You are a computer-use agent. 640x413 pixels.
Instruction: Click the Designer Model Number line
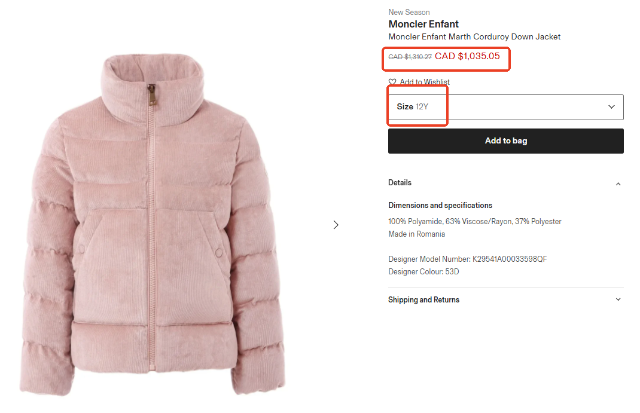point(467,259)
